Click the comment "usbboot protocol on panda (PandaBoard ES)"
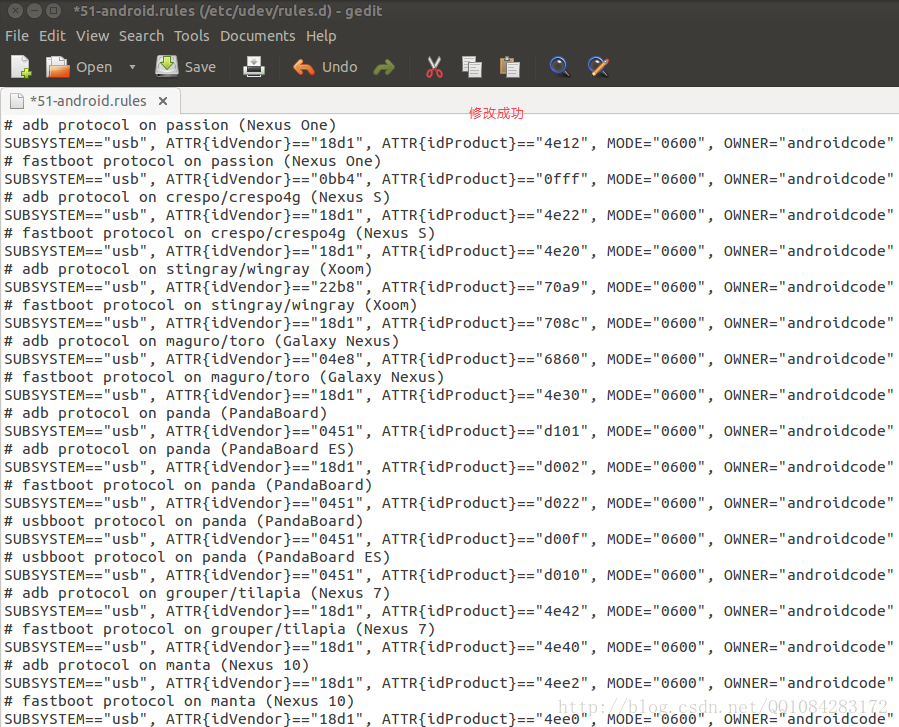The height and width of the screenshot is (727, 899). click(206, 557)
